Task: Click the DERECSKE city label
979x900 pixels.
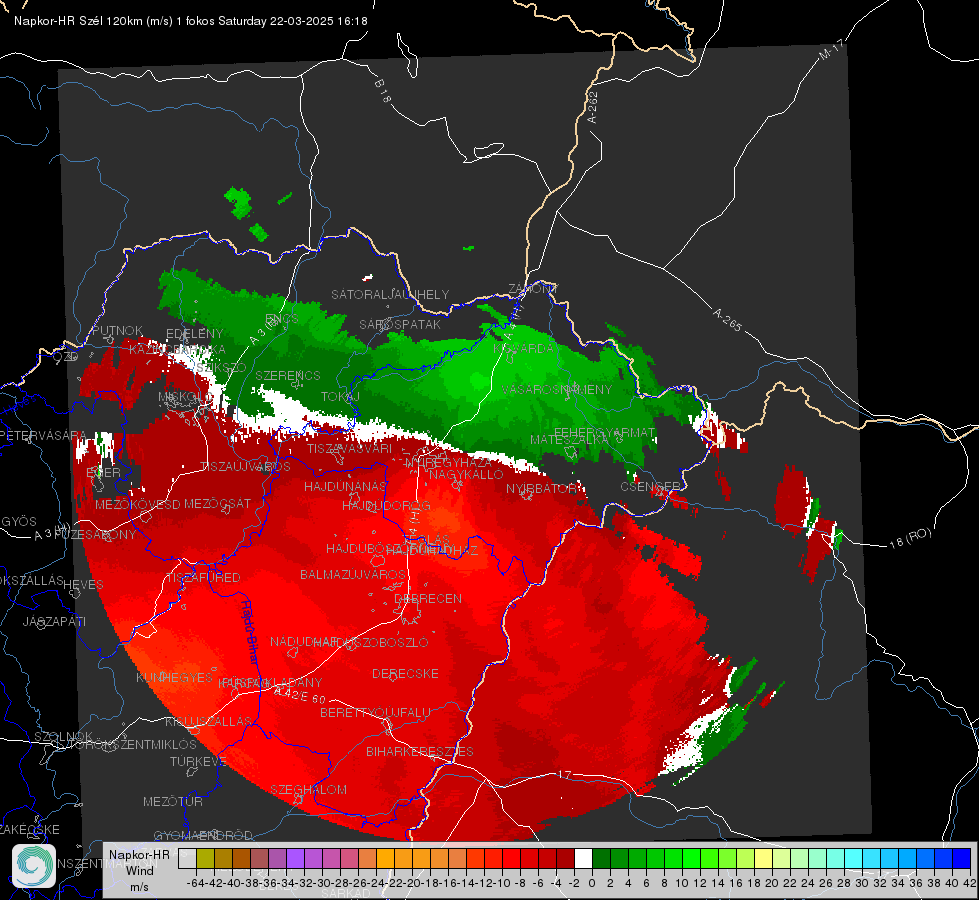Action: 405,674
